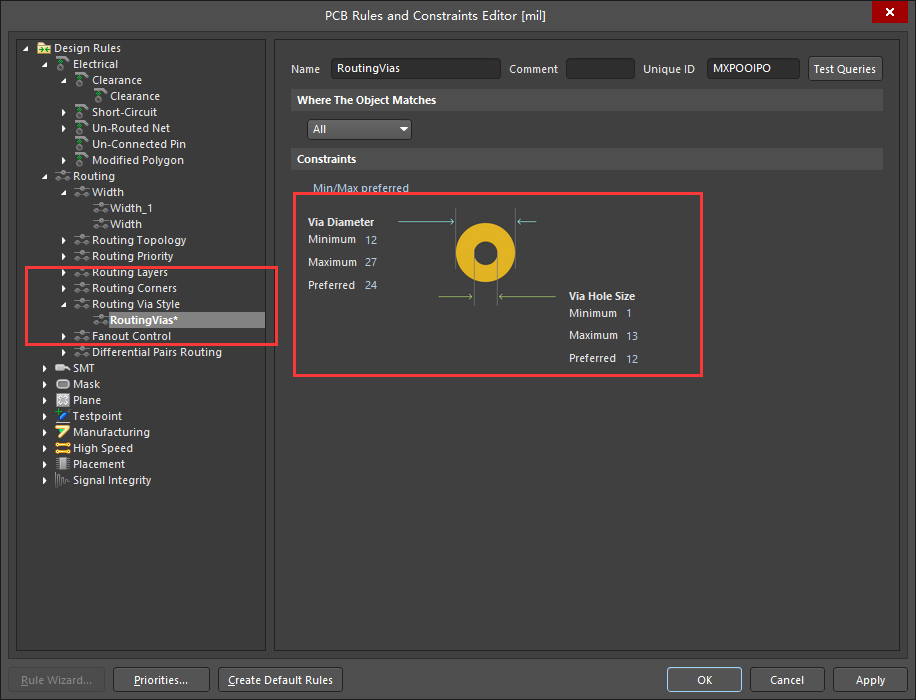Click the OK button
Viewport: 916px width, 700px height.
[705, 680]
